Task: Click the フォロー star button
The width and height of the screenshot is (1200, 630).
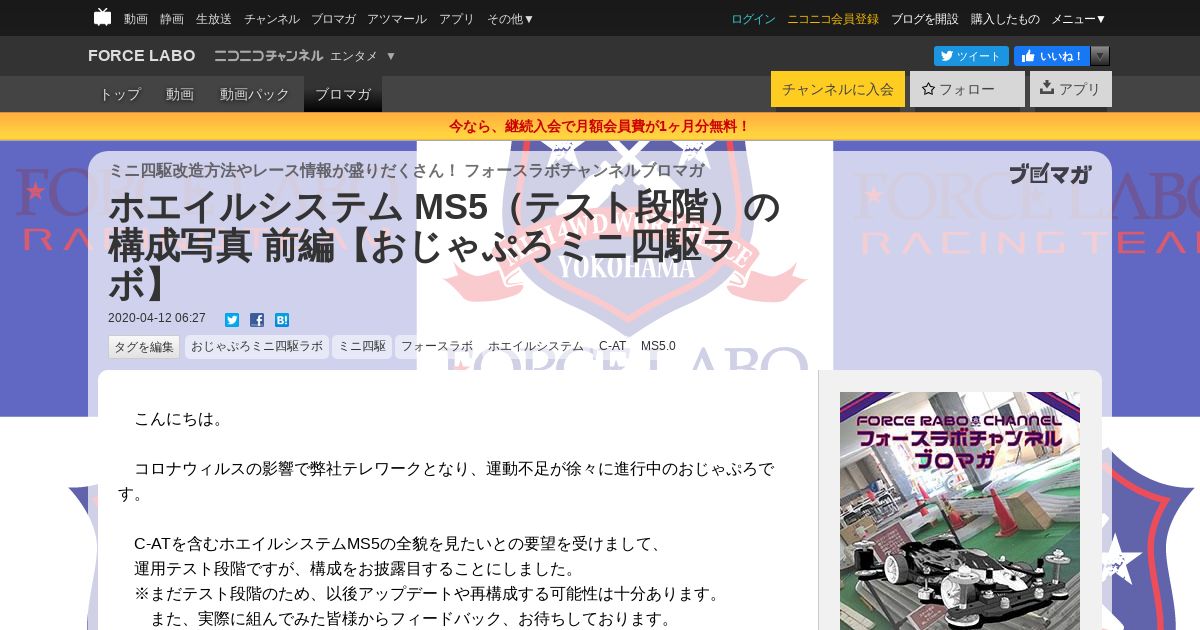Action: [968, 89]
